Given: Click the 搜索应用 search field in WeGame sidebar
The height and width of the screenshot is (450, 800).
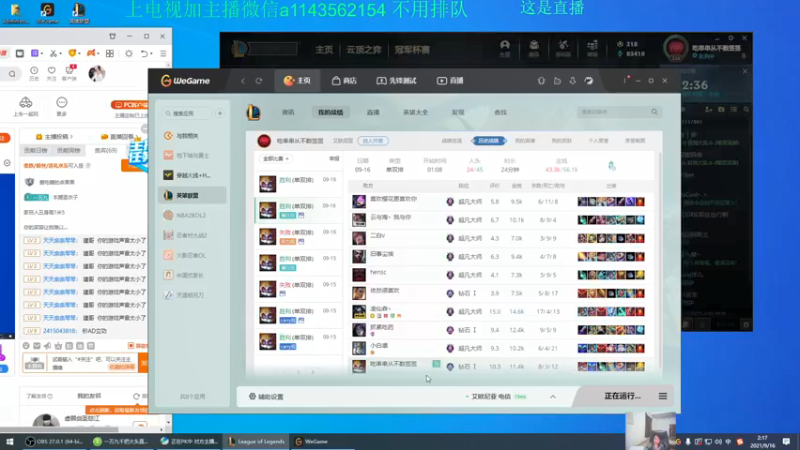Looking at the screenshot, I should coord(187,113).
